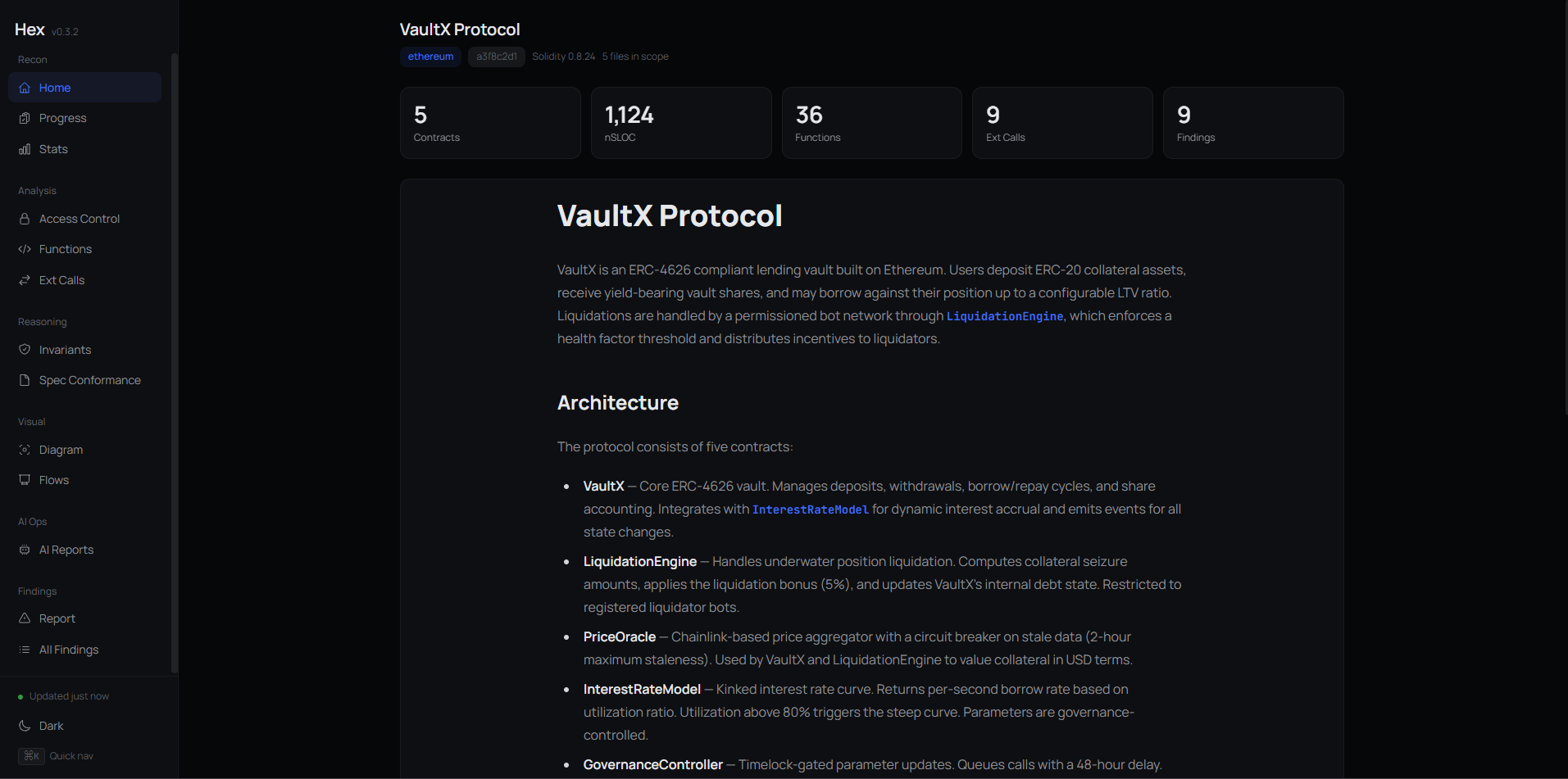Screen dimensions: 1568x779
Task: Click the Spec Conformance document icon
Action: point(25,380)
